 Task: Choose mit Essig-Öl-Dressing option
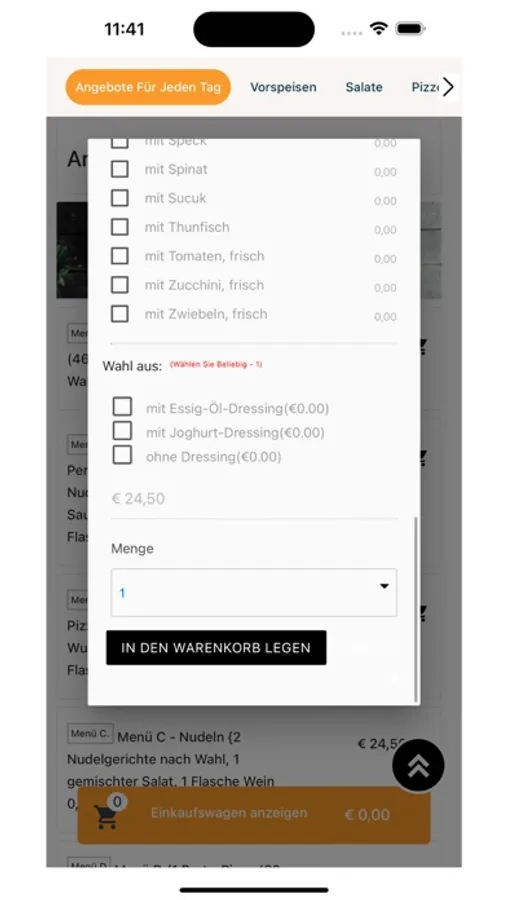click(x=122, y=407)
